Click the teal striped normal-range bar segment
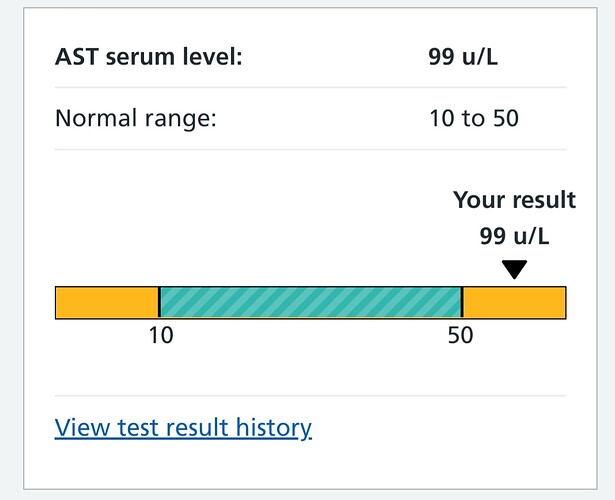615x500 pixels. 310,303
